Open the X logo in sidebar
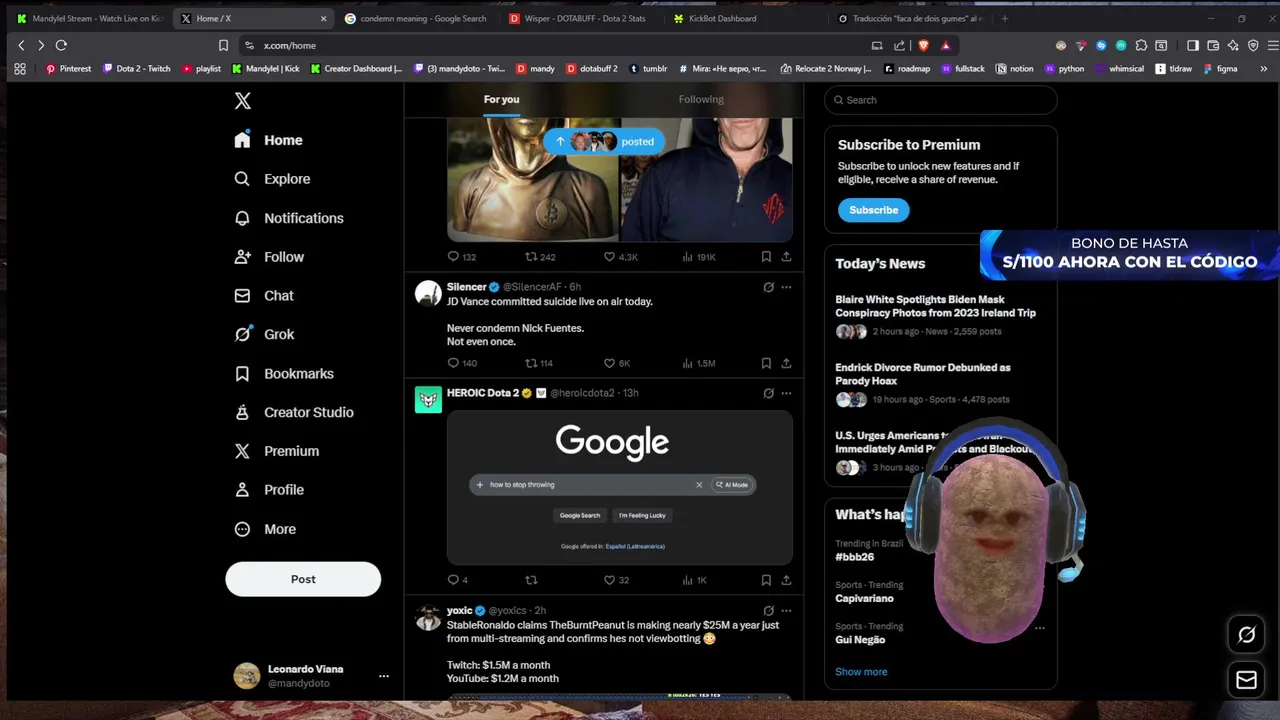1280x720 pixels. tap(243, 101)
